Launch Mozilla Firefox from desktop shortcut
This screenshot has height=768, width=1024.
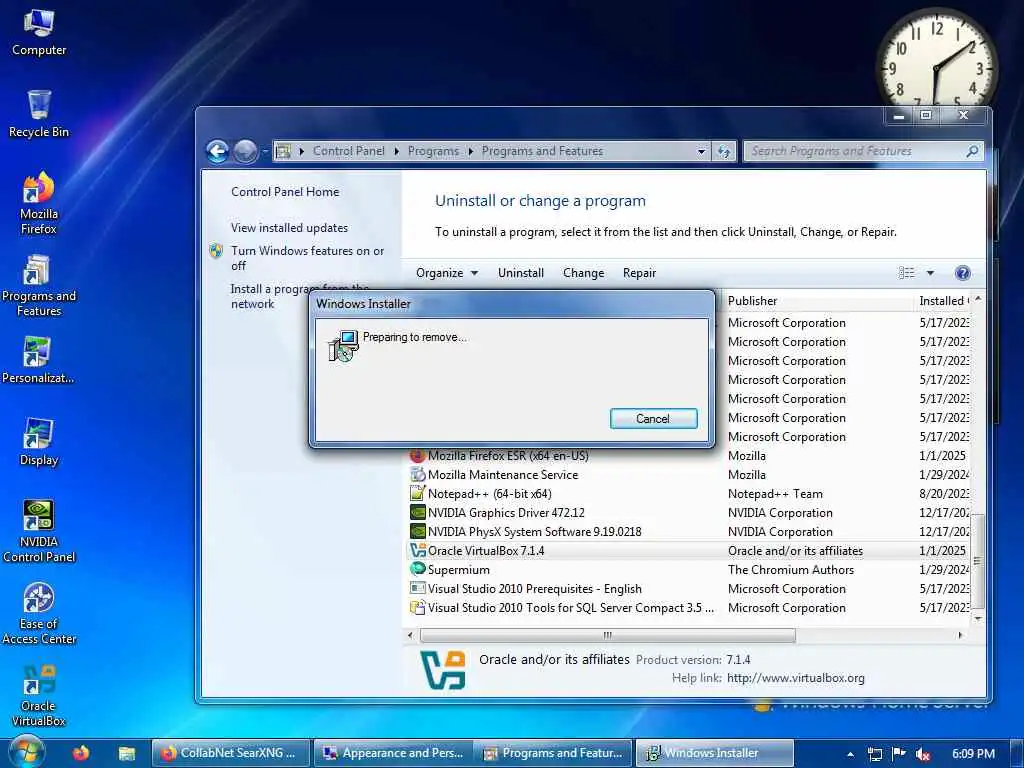coord(39,203)
